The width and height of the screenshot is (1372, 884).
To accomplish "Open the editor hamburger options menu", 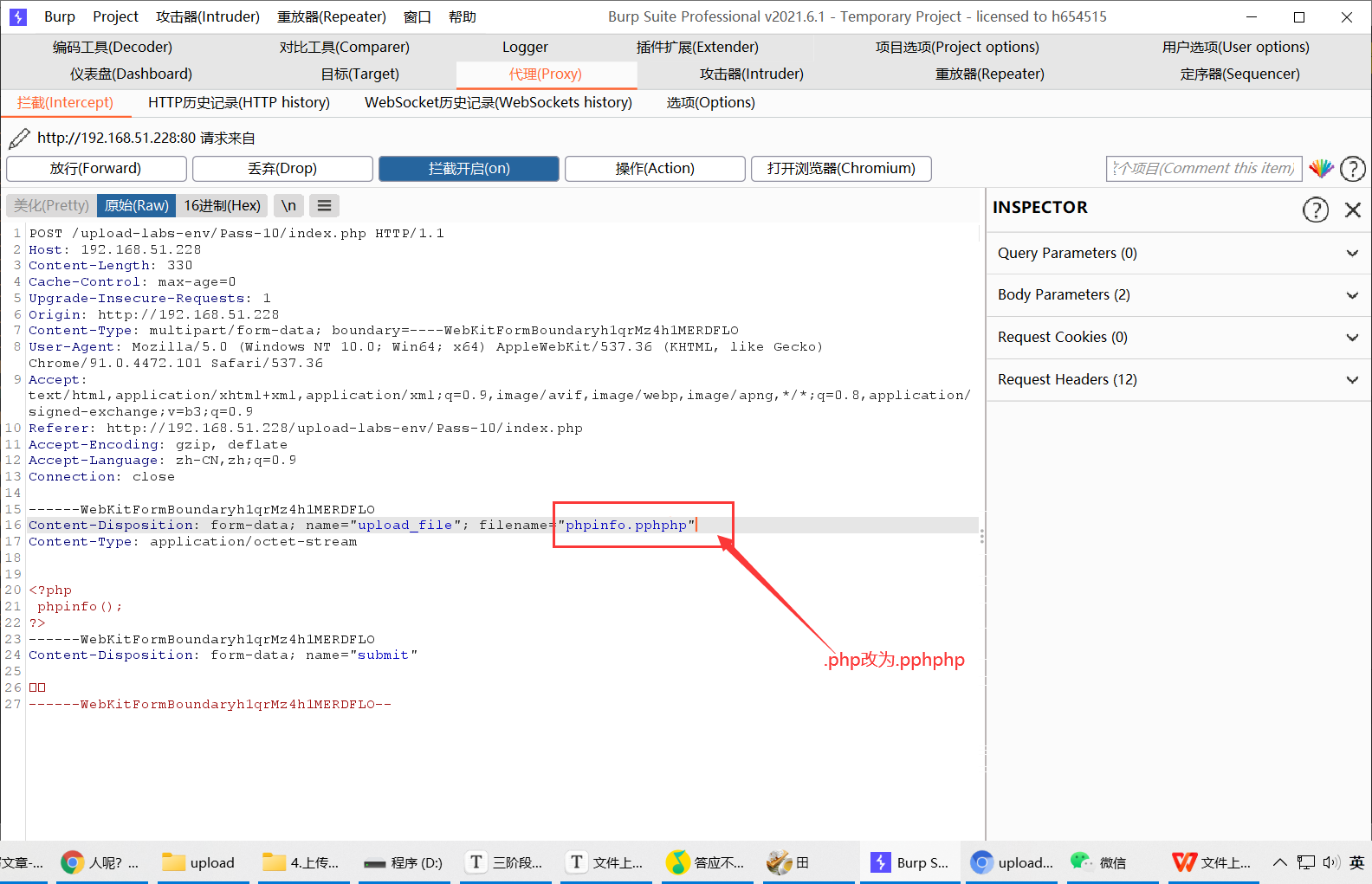I will click(x=324, y=205).
